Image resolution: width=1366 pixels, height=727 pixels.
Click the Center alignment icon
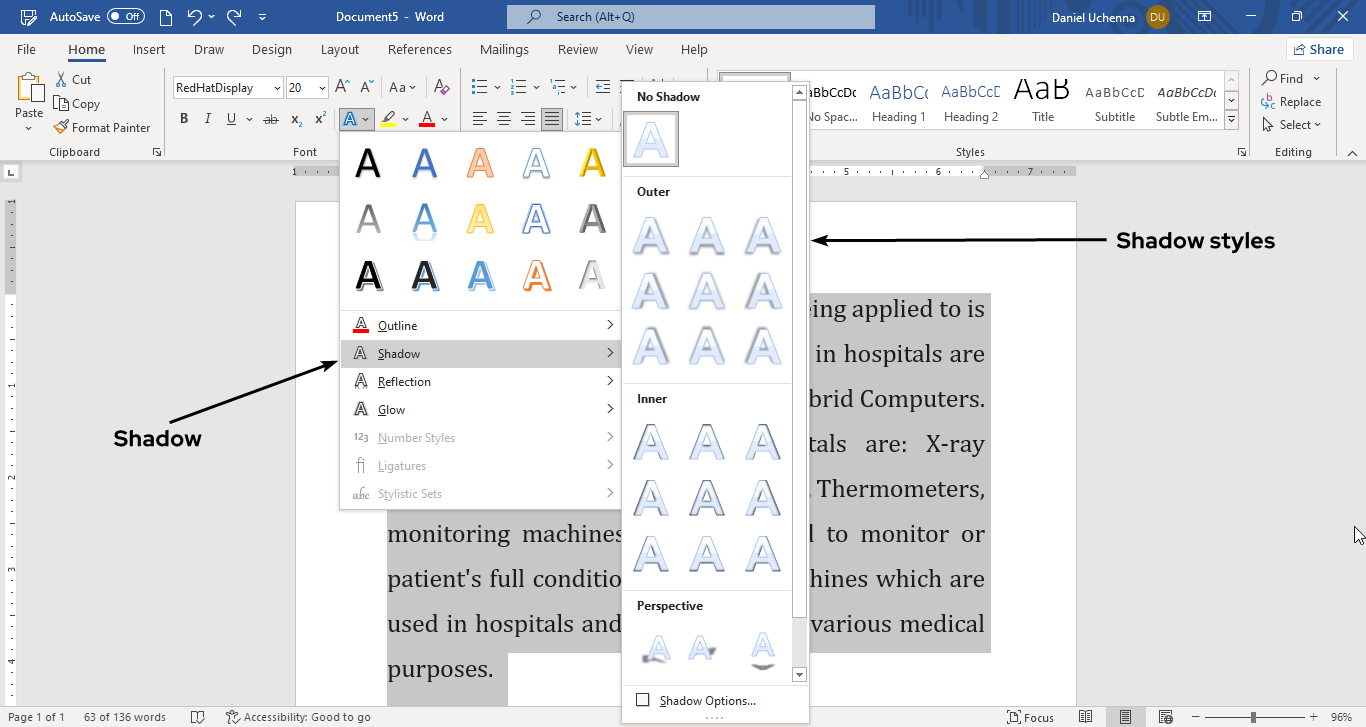tap(504, 119)
